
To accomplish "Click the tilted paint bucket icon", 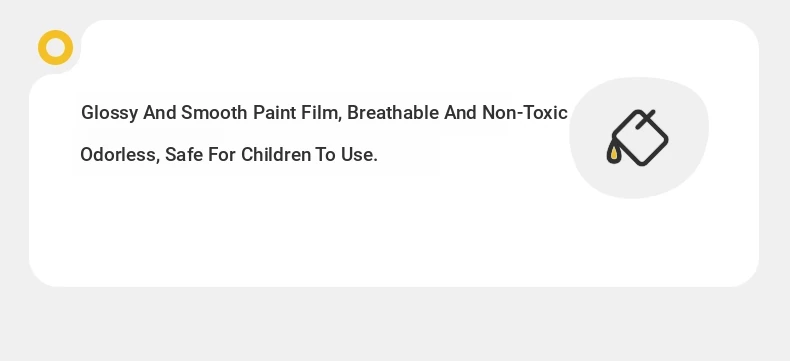I will [x=637, y=137].
